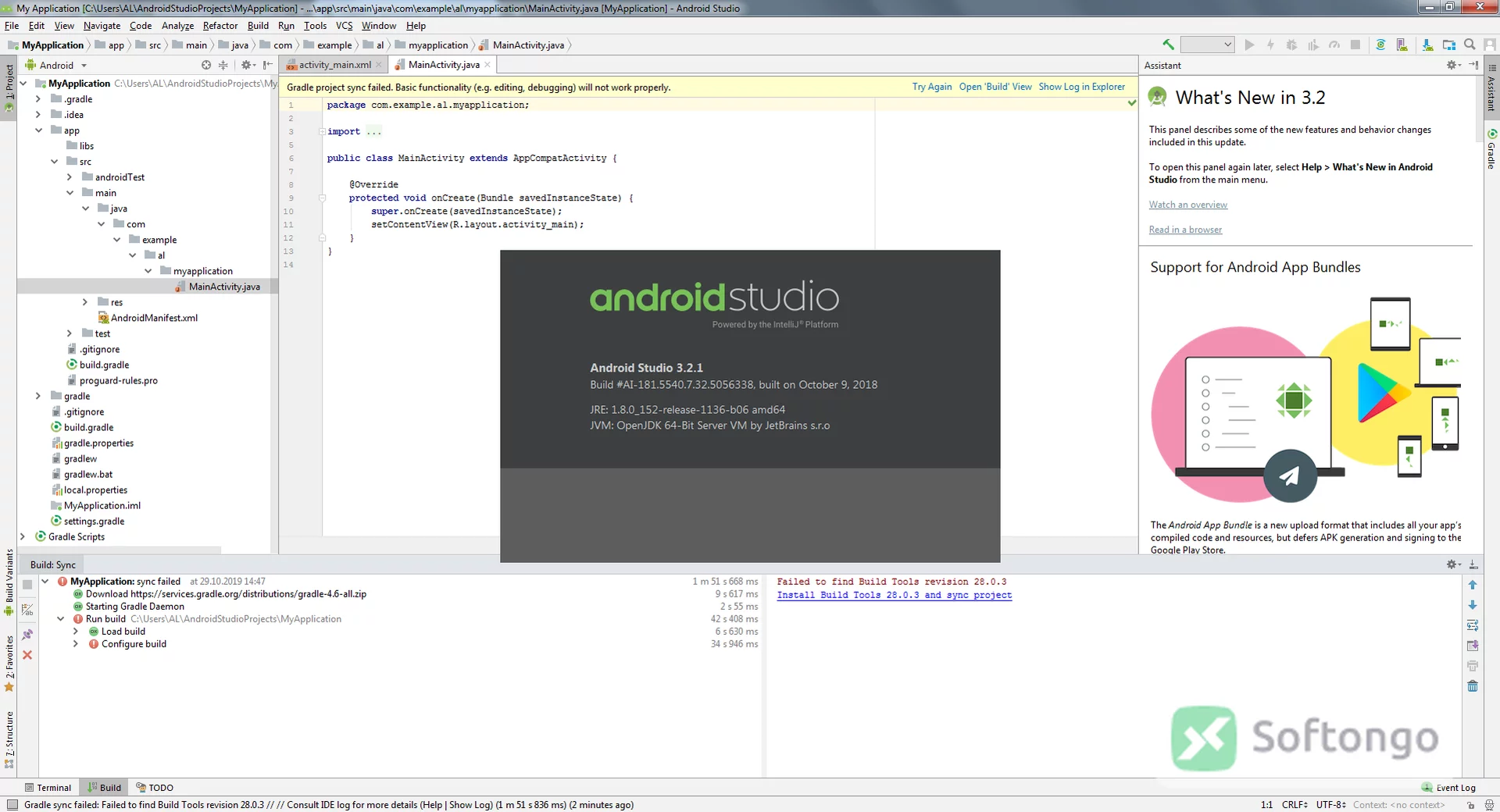Click Show Log in Explorer link
The image size is (1500, 812).
1082,87
